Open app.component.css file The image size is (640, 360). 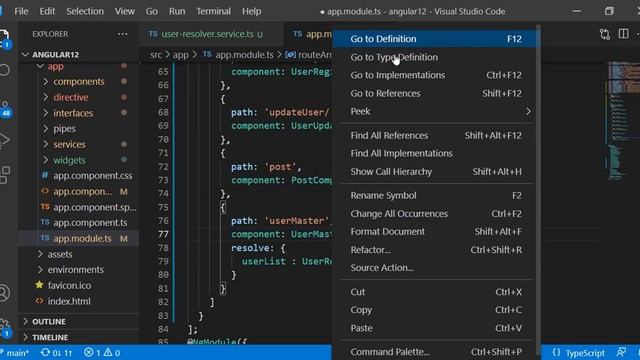pyautogui.click(x=79, y=176)
